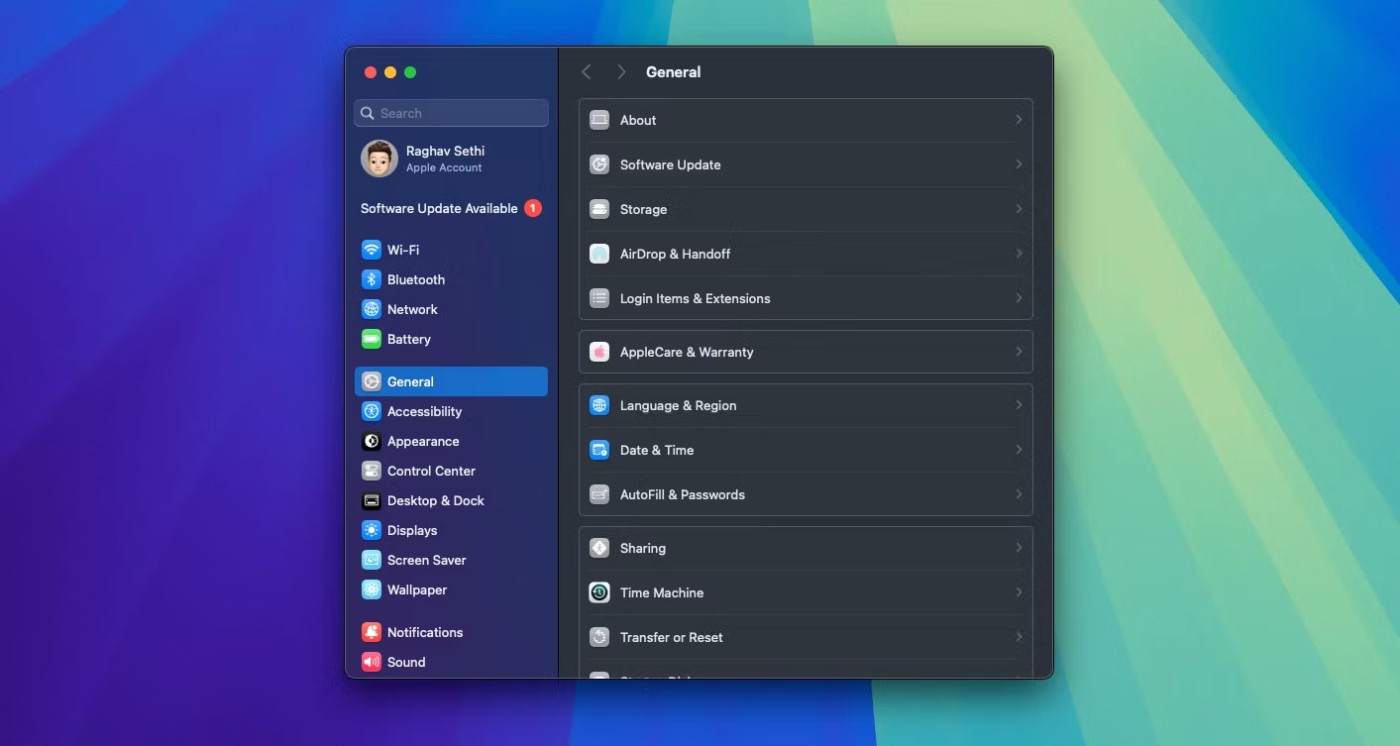Click the Wi-Fi icon in sidebar

(x=371, y=250)
